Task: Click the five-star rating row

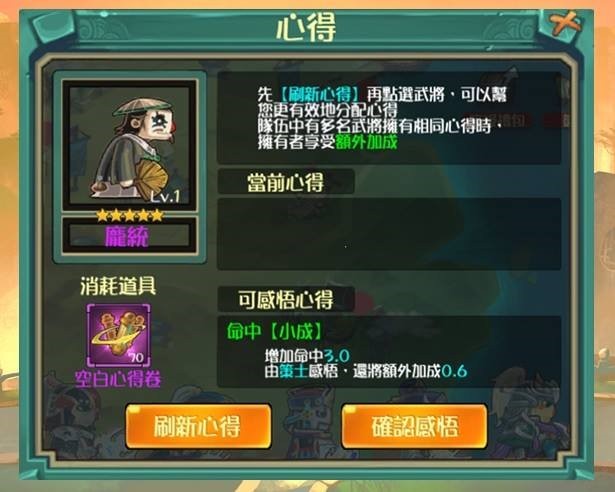Action: point(130,215)
